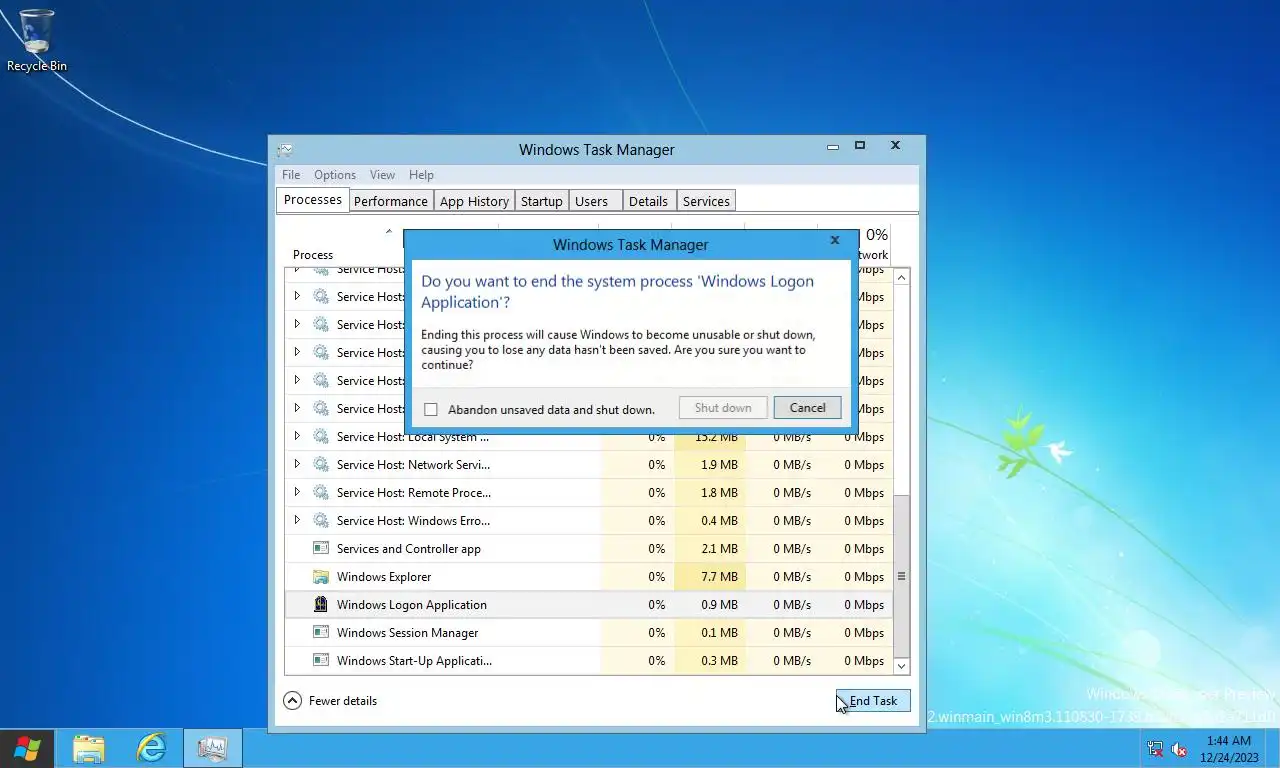The width and height of the screenshot is (1280, 768).
Task: Select Services and Controller app name
Action: coord(409,548)
